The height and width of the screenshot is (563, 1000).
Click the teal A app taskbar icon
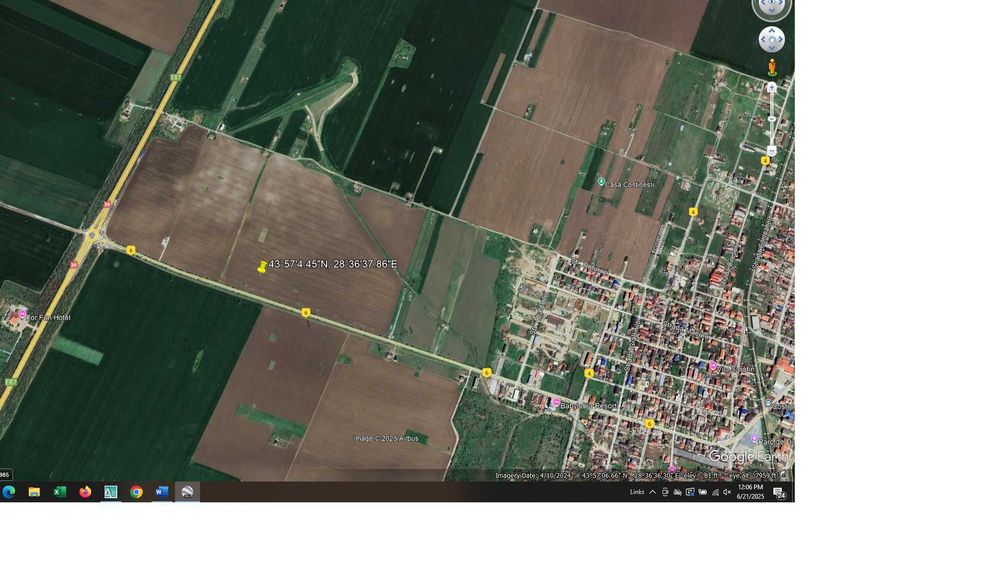pyautogui.click(x=110, y=492)
